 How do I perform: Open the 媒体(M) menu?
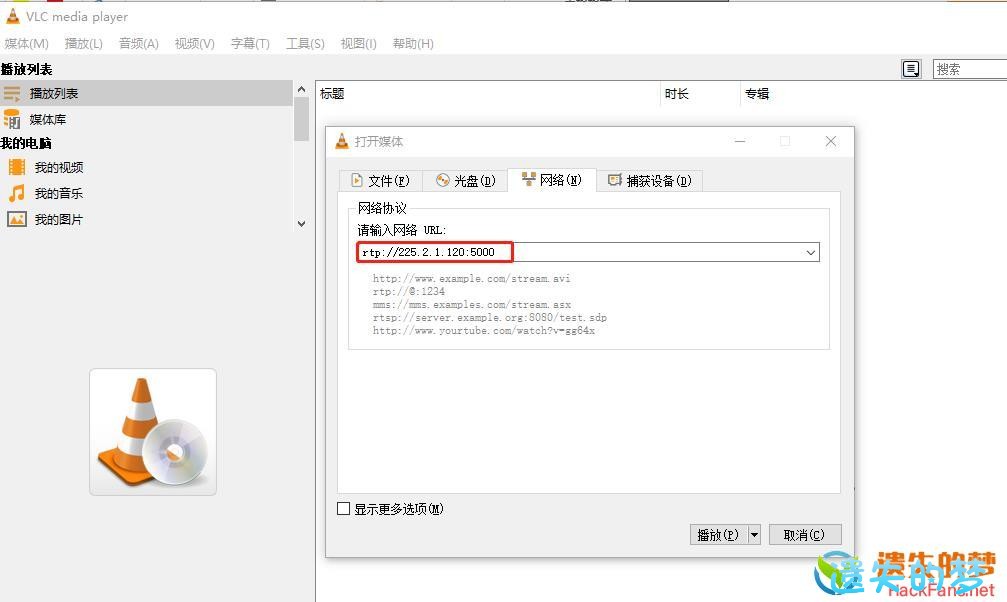(26, 44)
